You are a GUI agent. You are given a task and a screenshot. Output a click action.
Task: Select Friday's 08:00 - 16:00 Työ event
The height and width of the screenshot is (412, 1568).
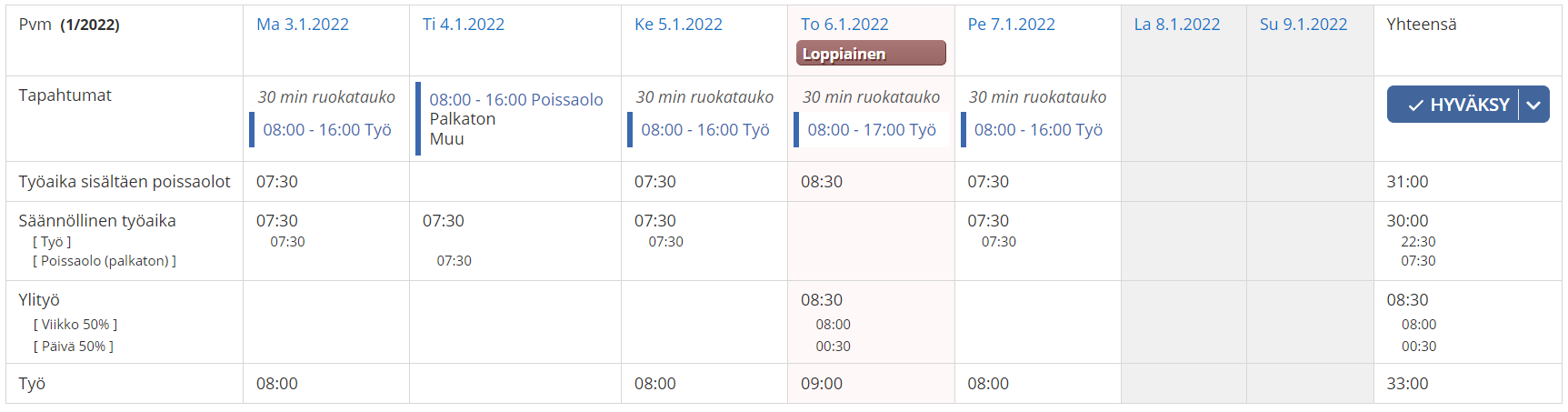coord(1038,130)
